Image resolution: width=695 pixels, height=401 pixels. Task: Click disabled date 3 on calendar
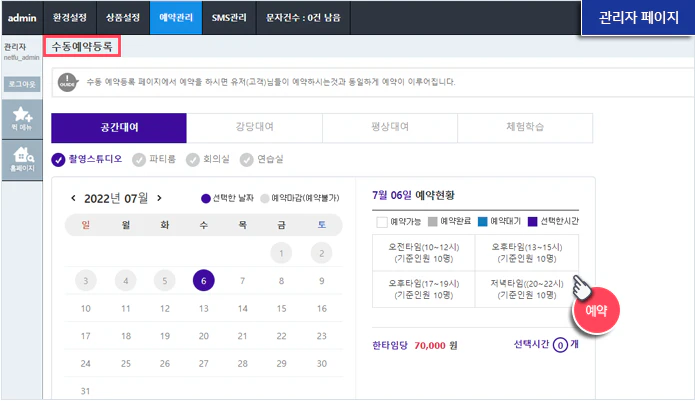tap(86, 280)
